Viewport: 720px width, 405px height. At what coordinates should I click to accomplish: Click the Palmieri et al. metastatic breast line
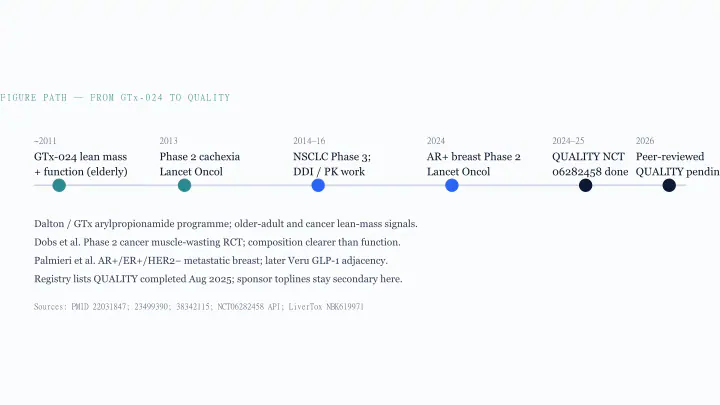click(x=211, y=260)
